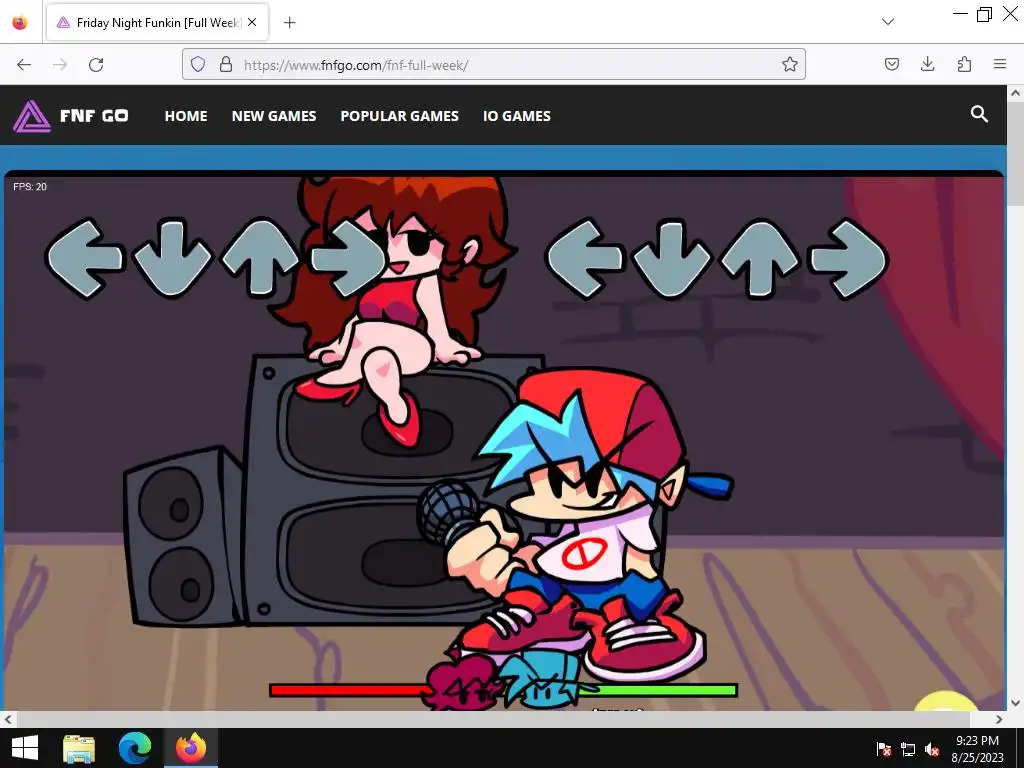Click opponent's up arrow receptor
The width and height of the screenshot is (1024, 768).
pyautogui.click(x=261, y=259)
